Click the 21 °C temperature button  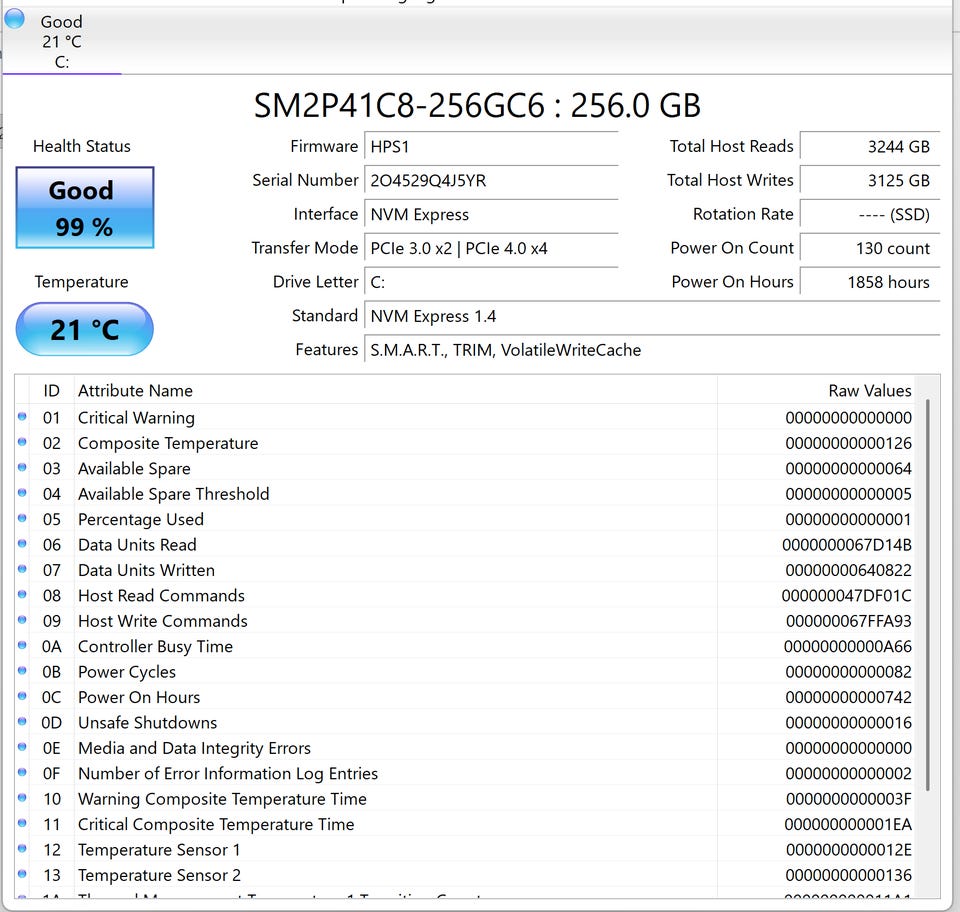click(84, 329)
